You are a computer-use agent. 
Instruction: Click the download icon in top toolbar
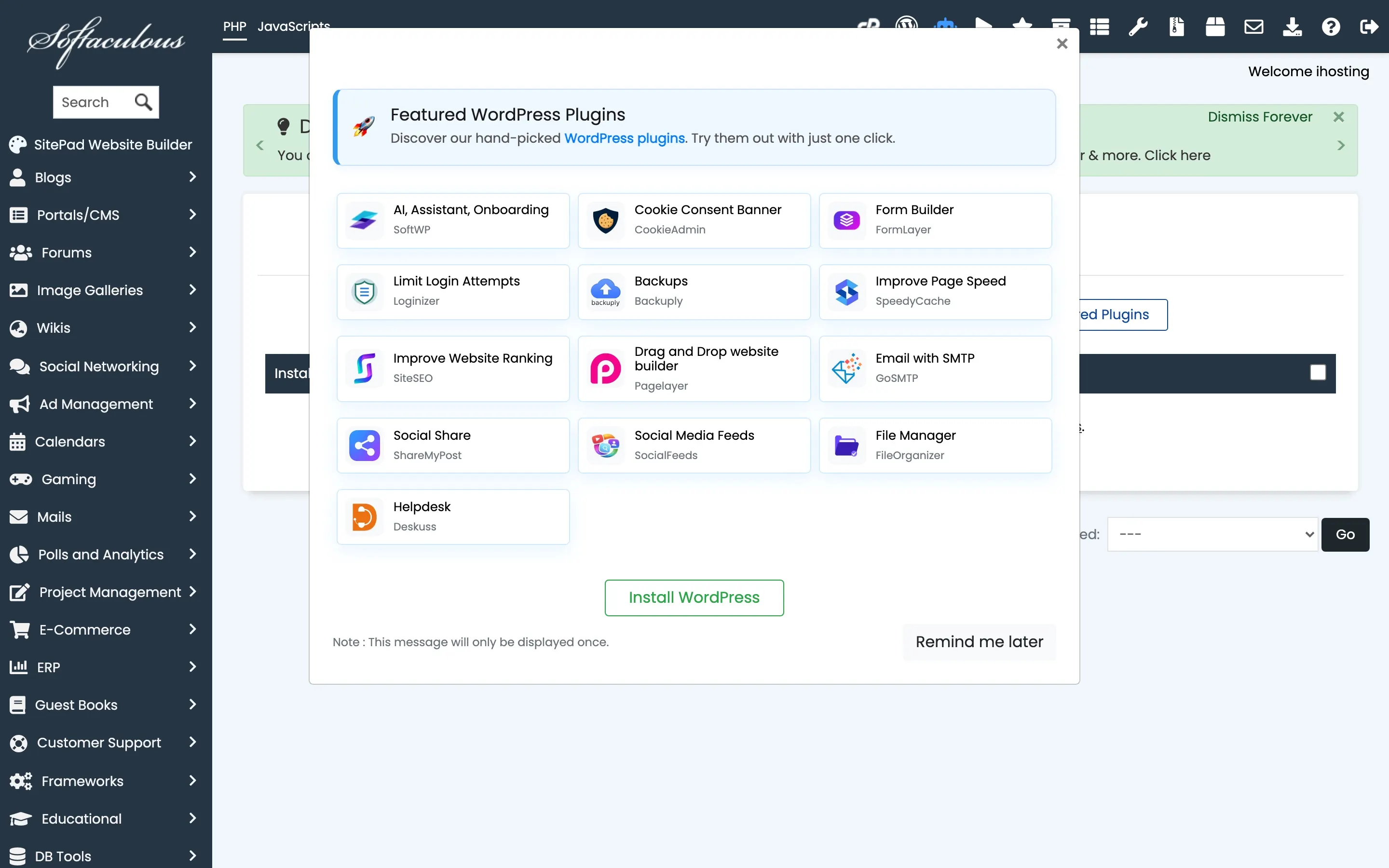point(1292,27)
